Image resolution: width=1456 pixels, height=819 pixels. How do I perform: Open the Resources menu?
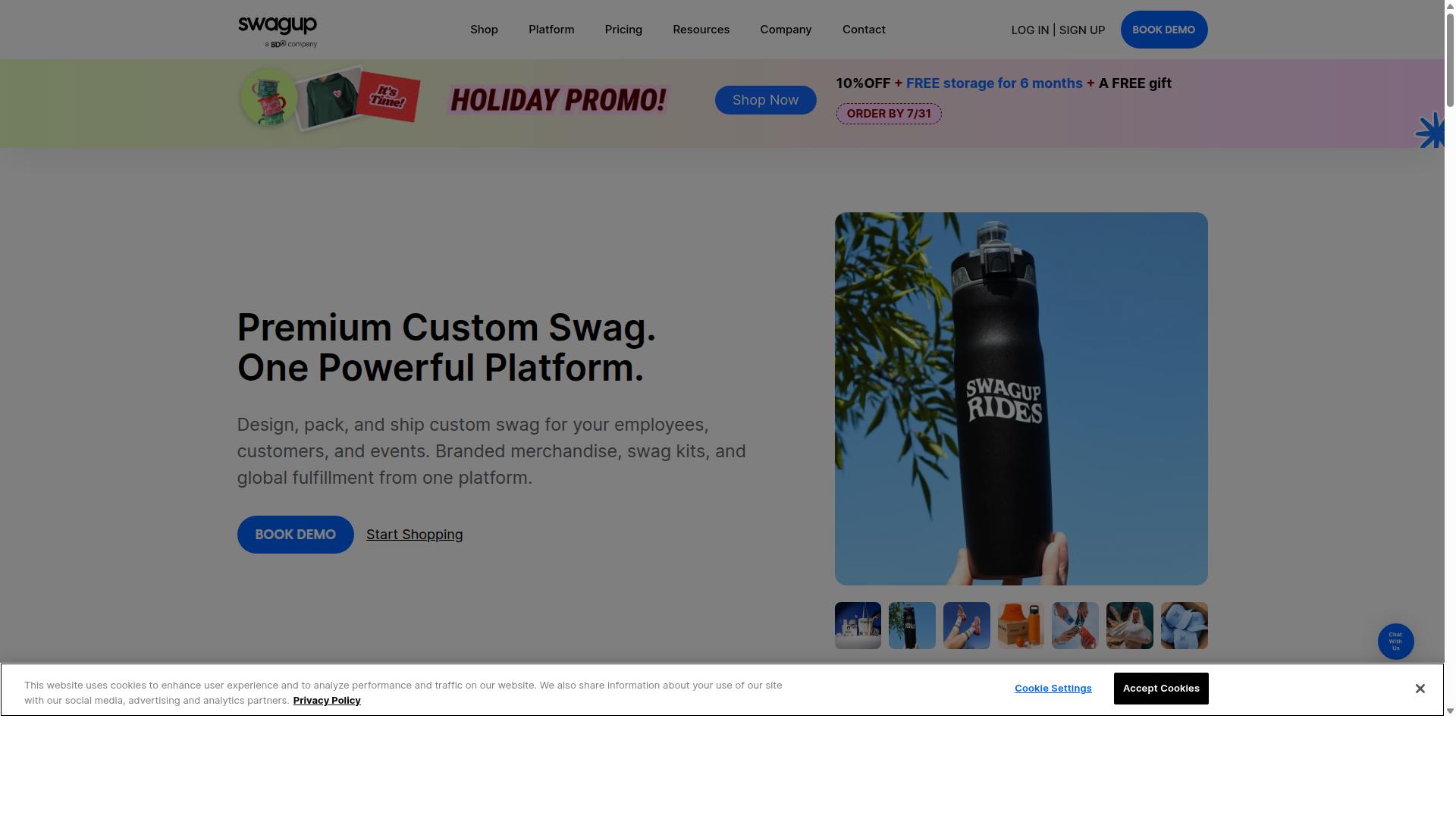[x=701, y=30]
